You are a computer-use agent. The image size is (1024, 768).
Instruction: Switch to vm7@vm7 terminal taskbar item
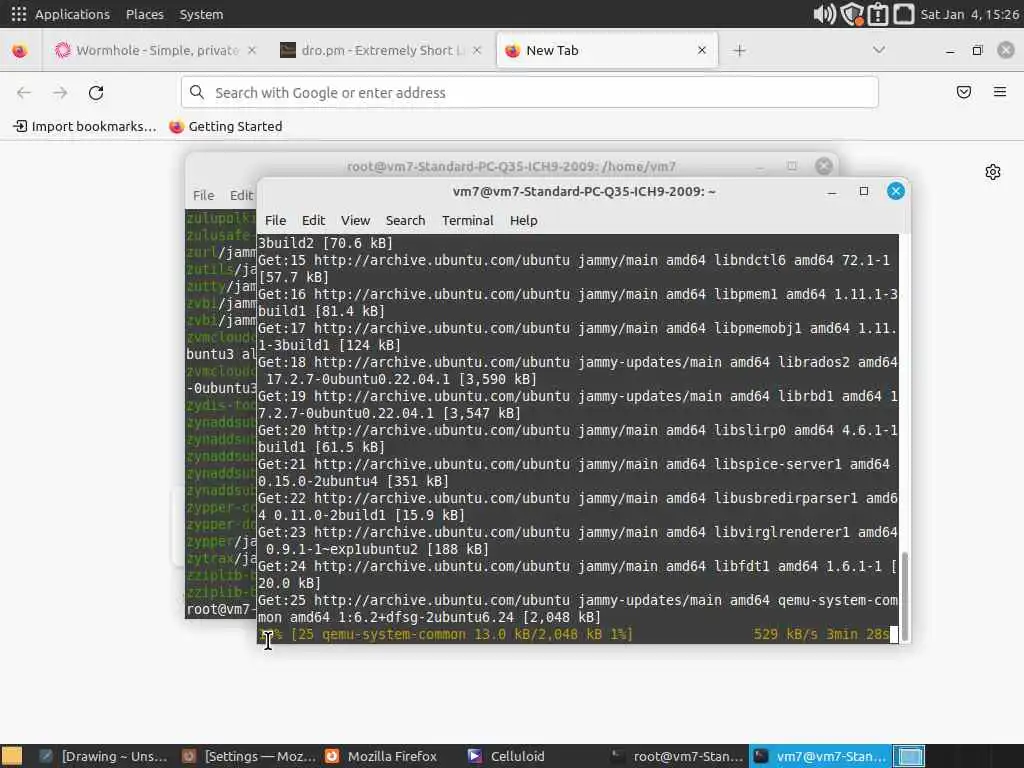point(820,756)
